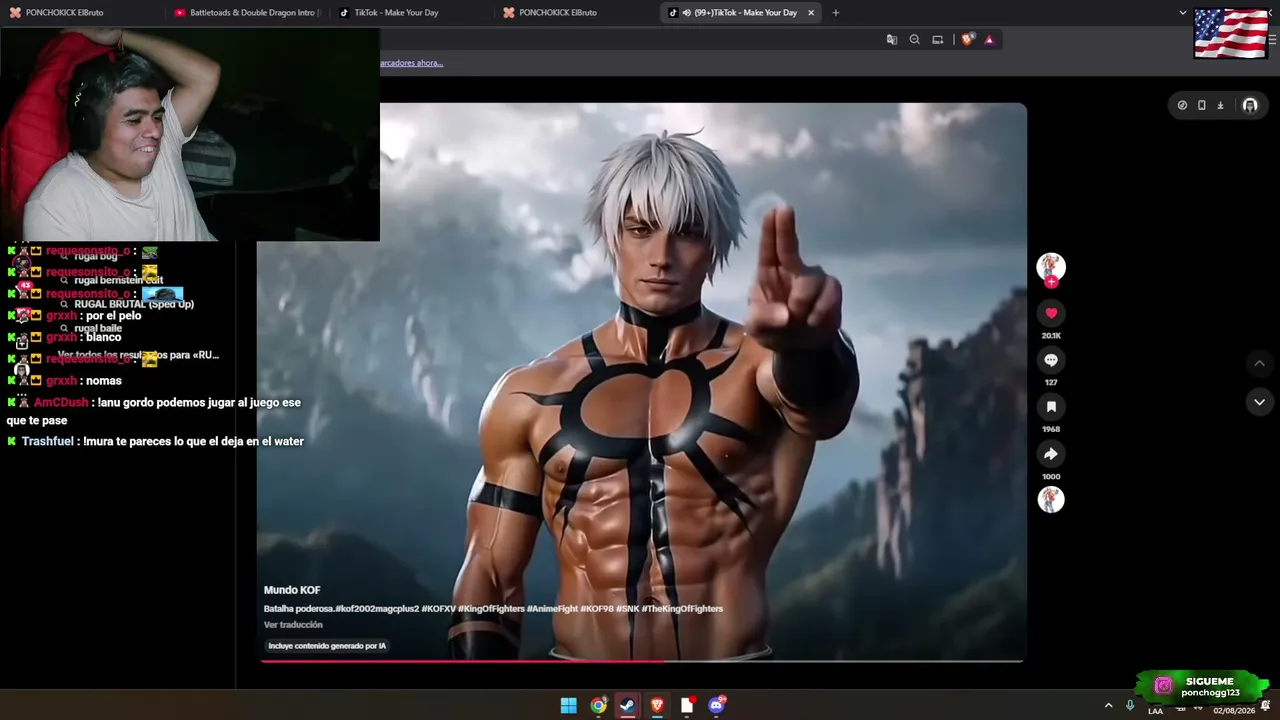Close the active (99+) TikTok tab
The image size is (1280, 720).
[x=811, y=13]
